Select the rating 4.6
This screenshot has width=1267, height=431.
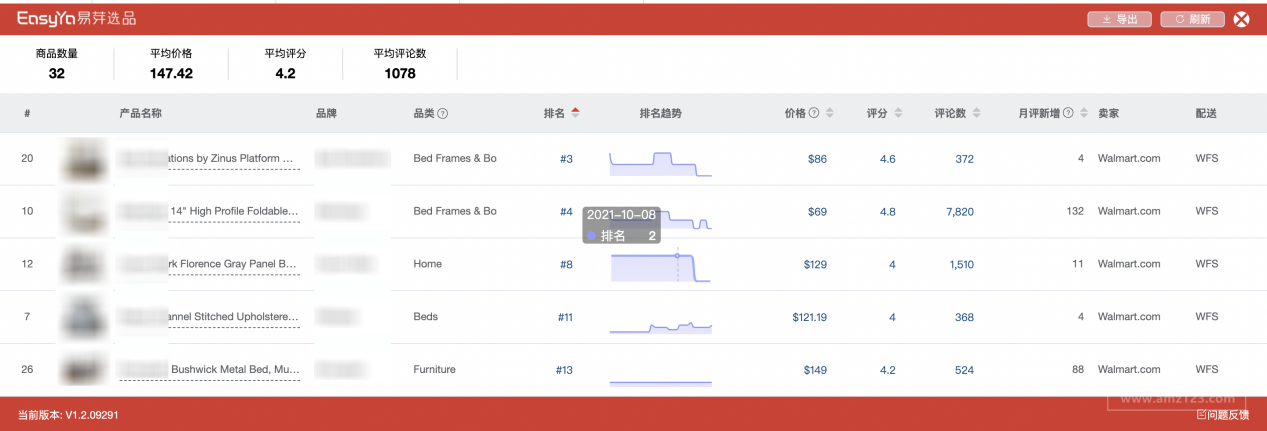coord(888,159)
